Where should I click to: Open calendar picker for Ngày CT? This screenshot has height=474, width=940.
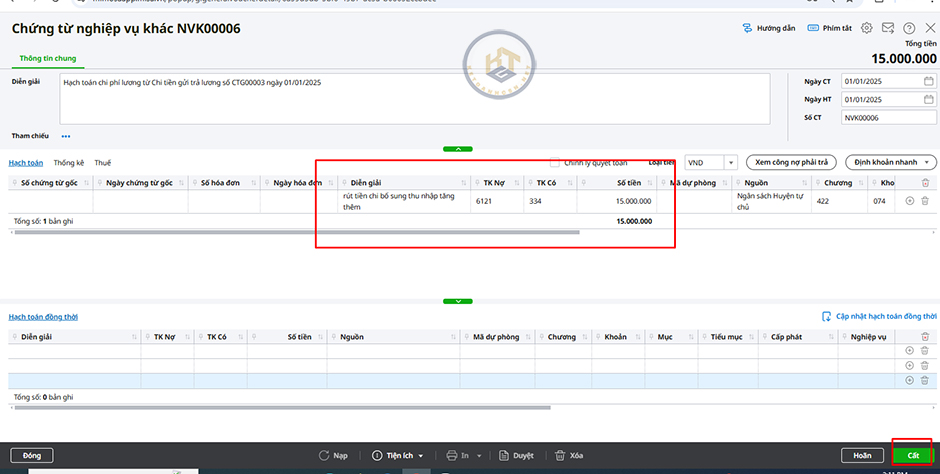[x=929, y=81]
